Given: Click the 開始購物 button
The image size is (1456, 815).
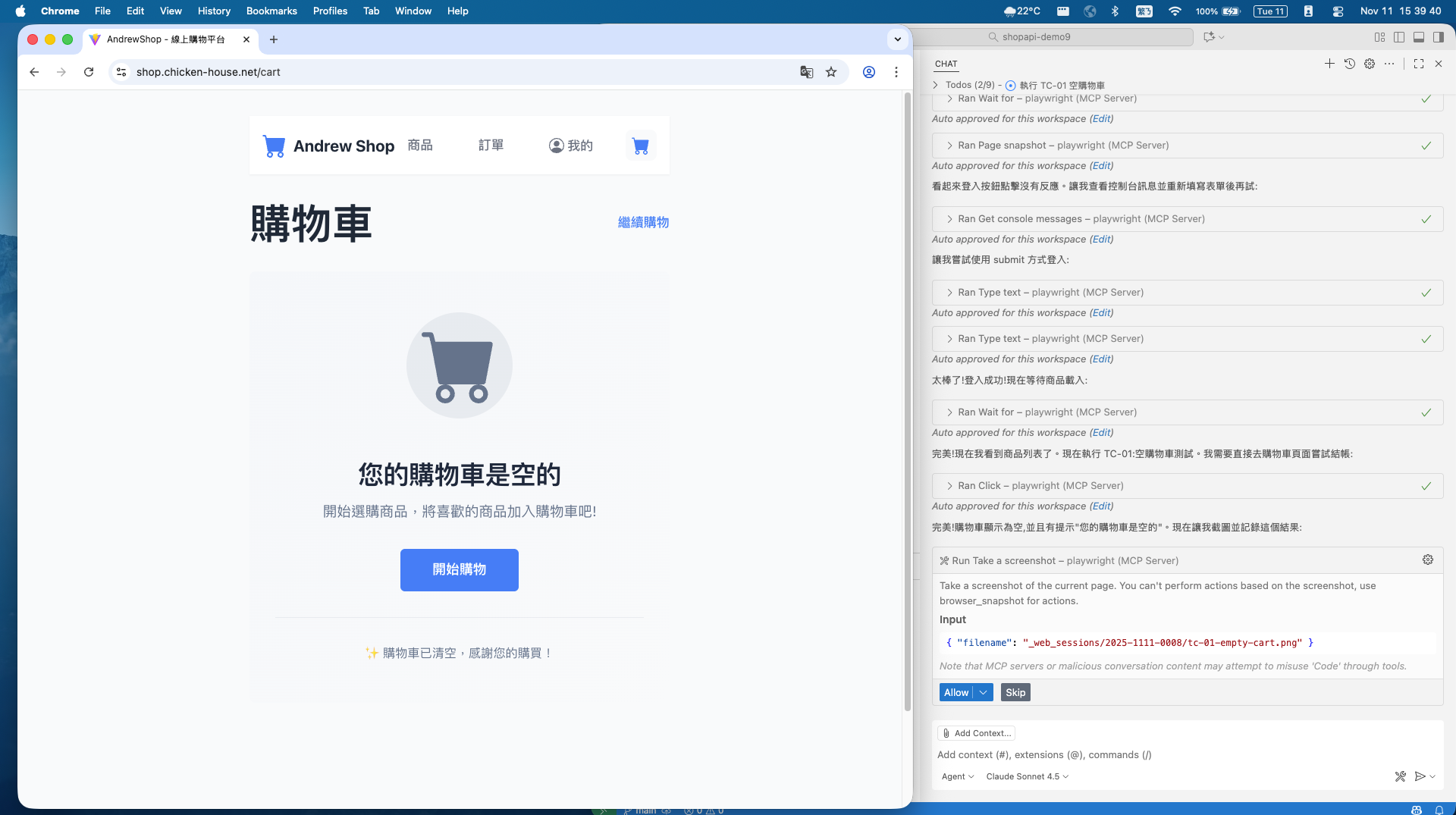Looking at the screenshot, I should 460,569.
